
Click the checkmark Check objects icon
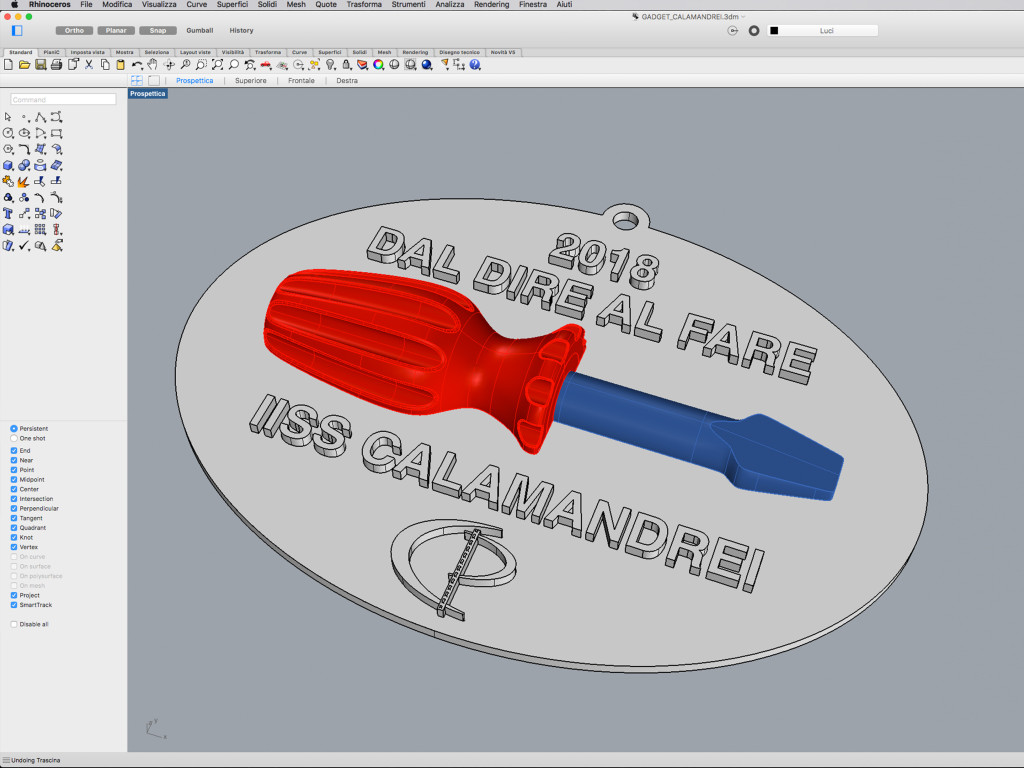click(x=25, y=246)
